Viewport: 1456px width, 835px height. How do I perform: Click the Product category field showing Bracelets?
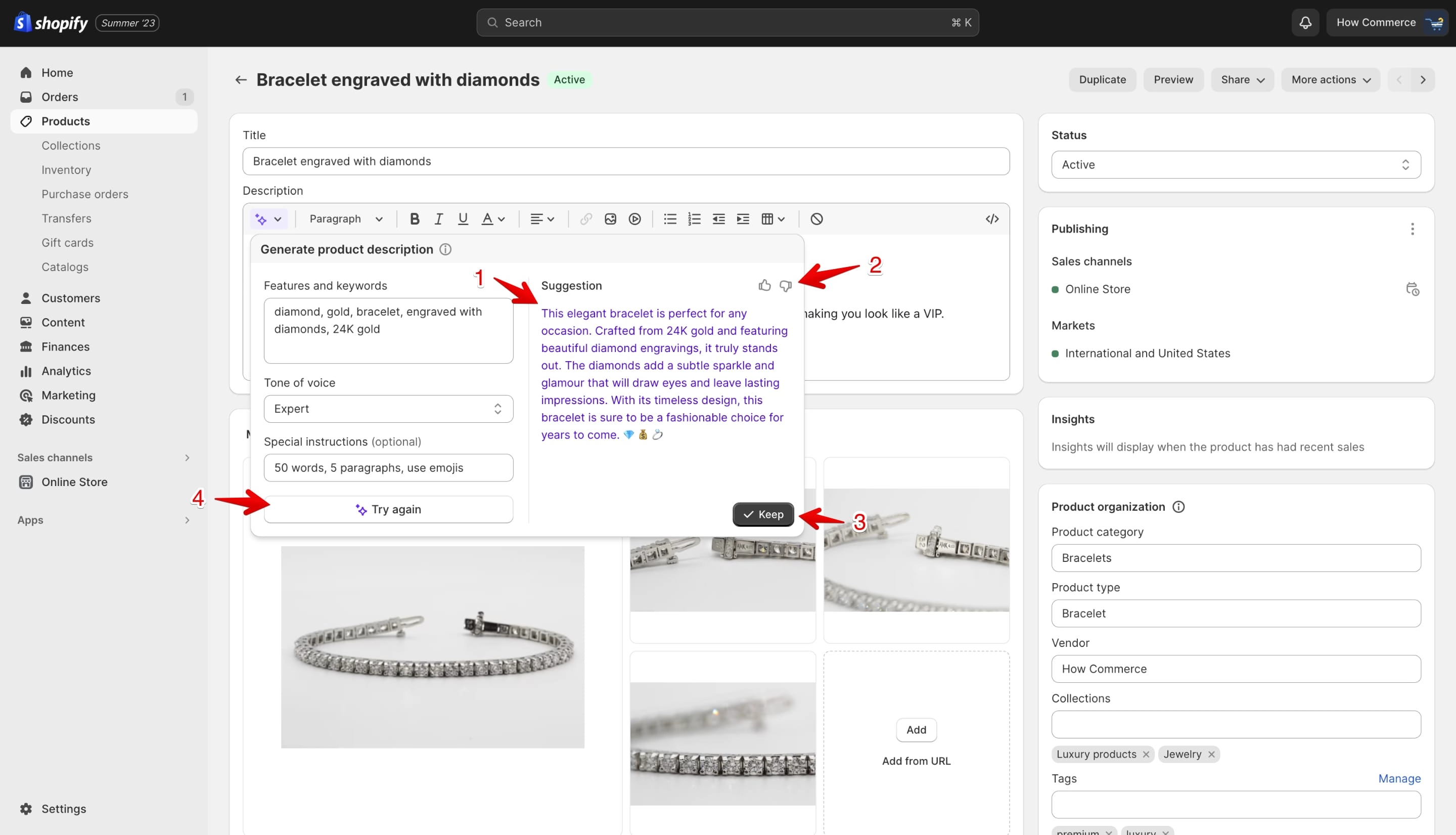coord(1235,558)
